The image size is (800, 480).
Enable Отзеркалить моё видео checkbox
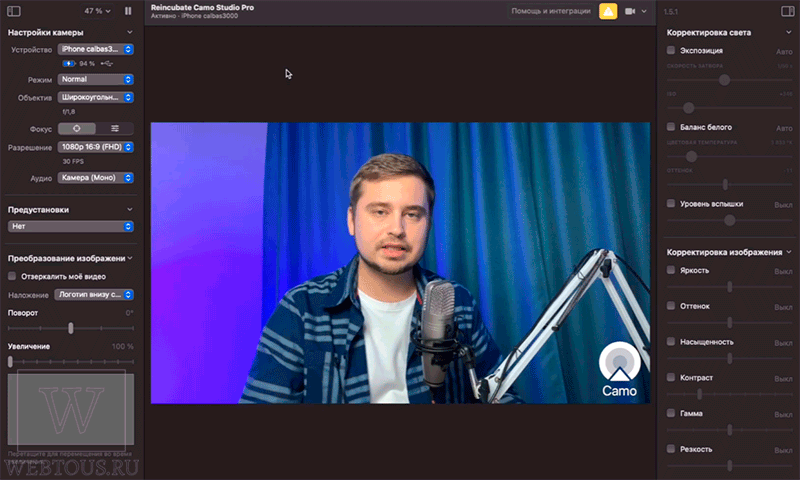pos(12,276)
